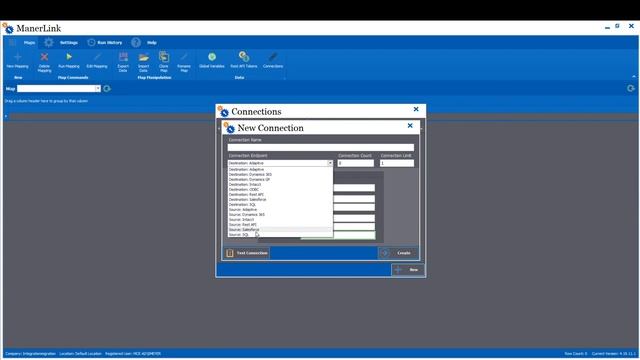Click the New Mapping ribbon icon
The height and width of the screenshot is (360, 640).
tap(18, 57)
